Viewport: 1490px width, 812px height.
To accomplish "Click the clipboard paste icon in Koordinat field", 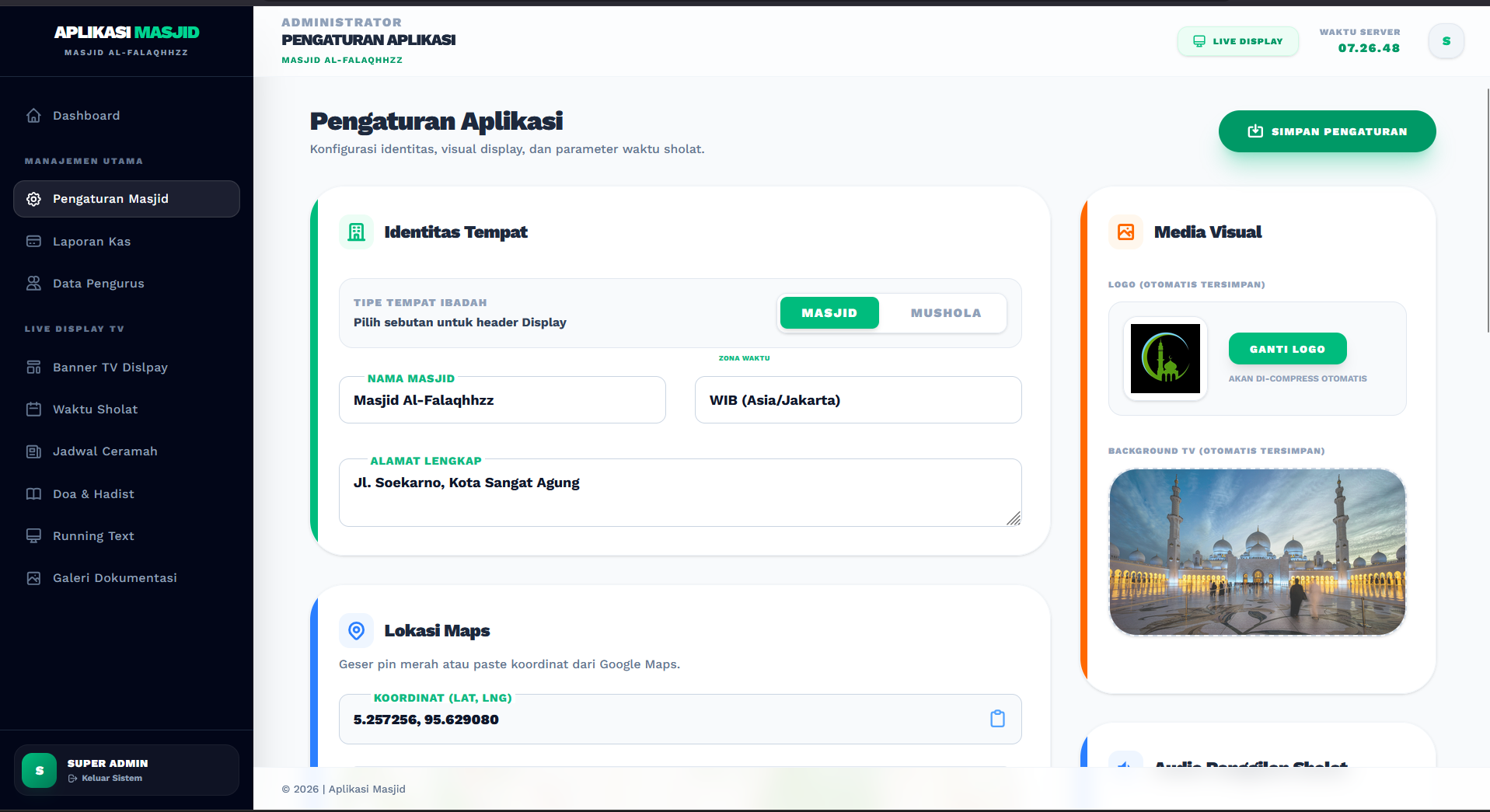I will [x=997, y=719].
